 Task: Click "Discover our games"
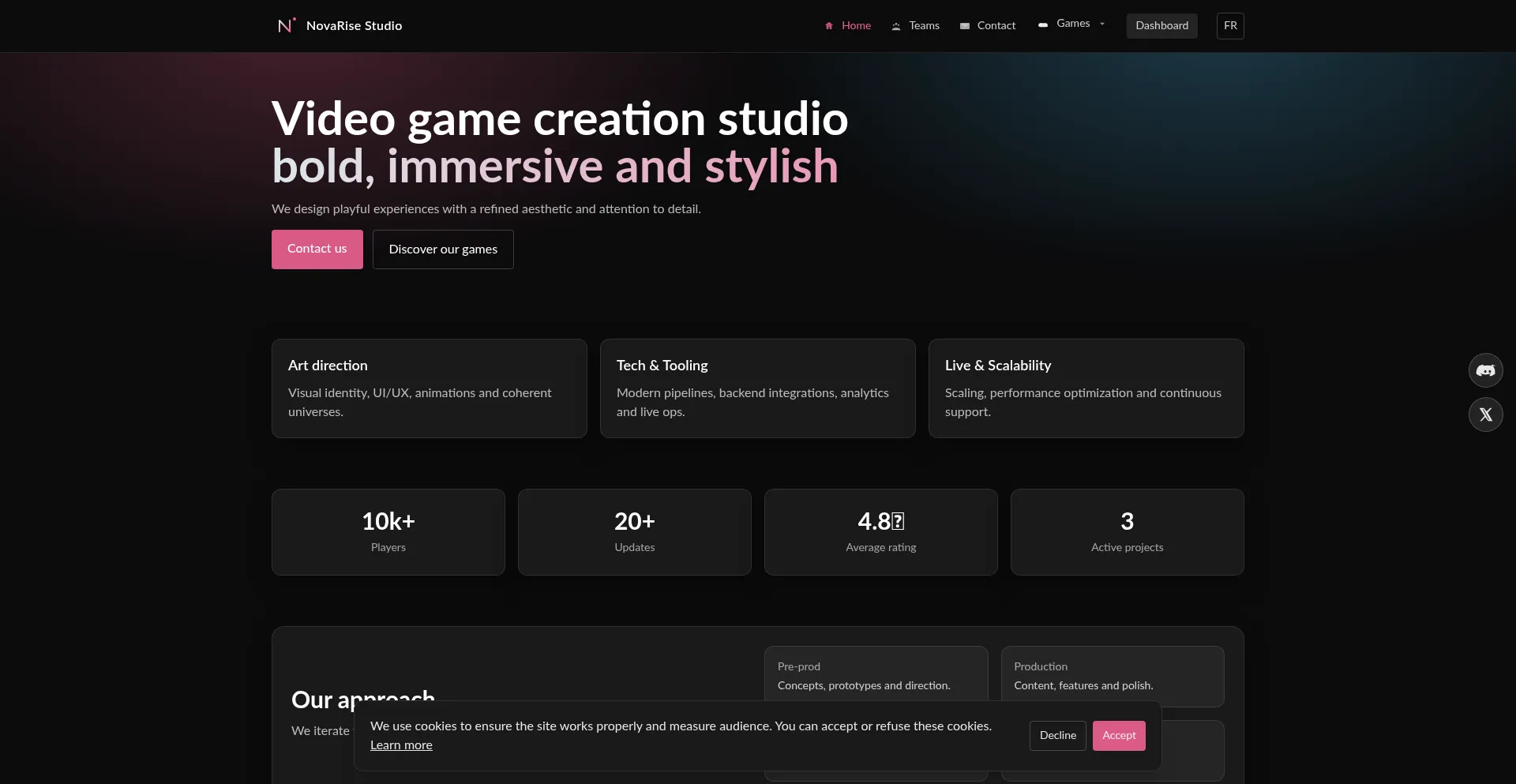click(x=442, y=249)
